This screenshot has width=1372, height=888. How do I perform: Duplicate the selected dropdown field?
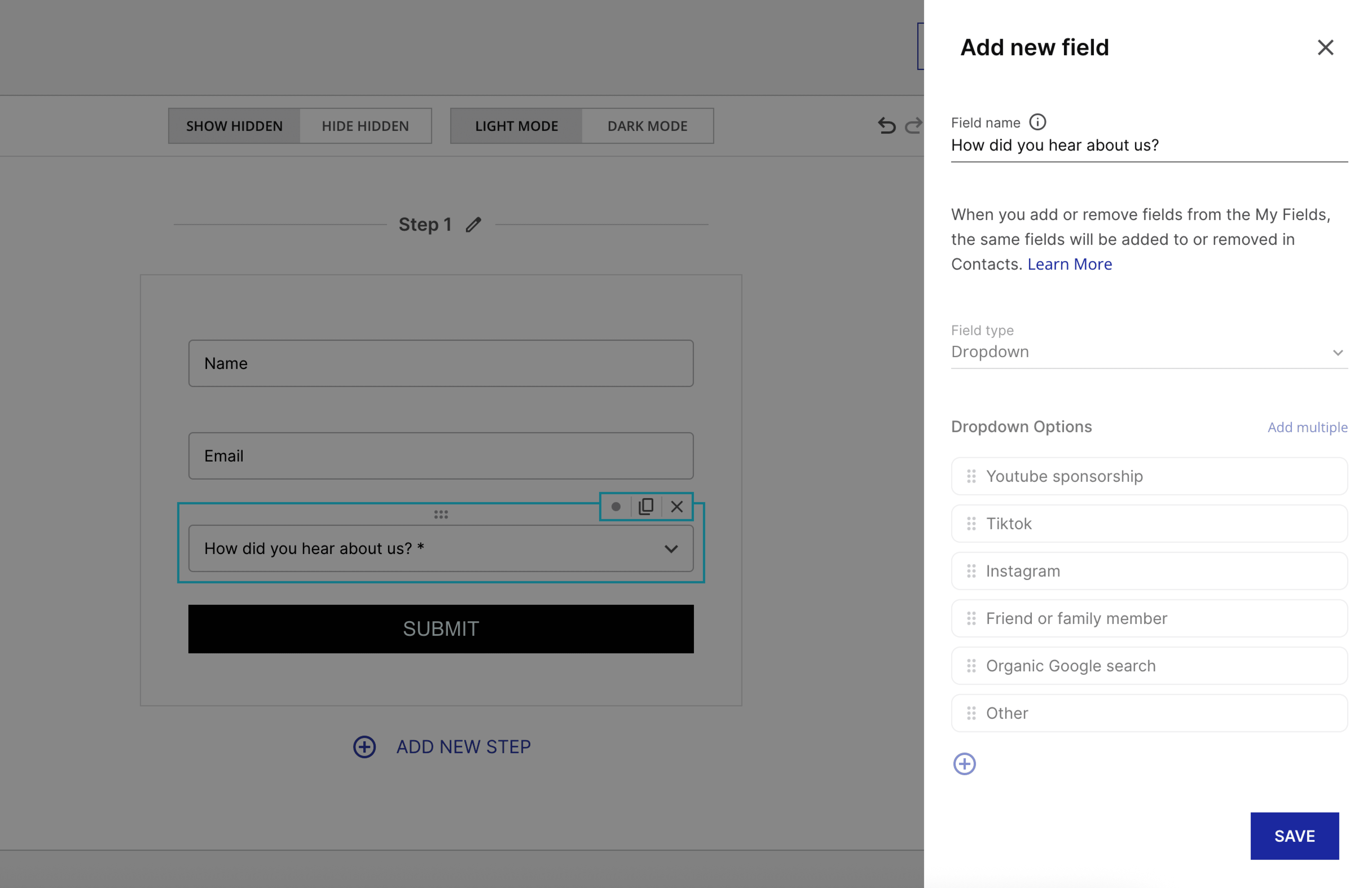click(x=646, y=506)
